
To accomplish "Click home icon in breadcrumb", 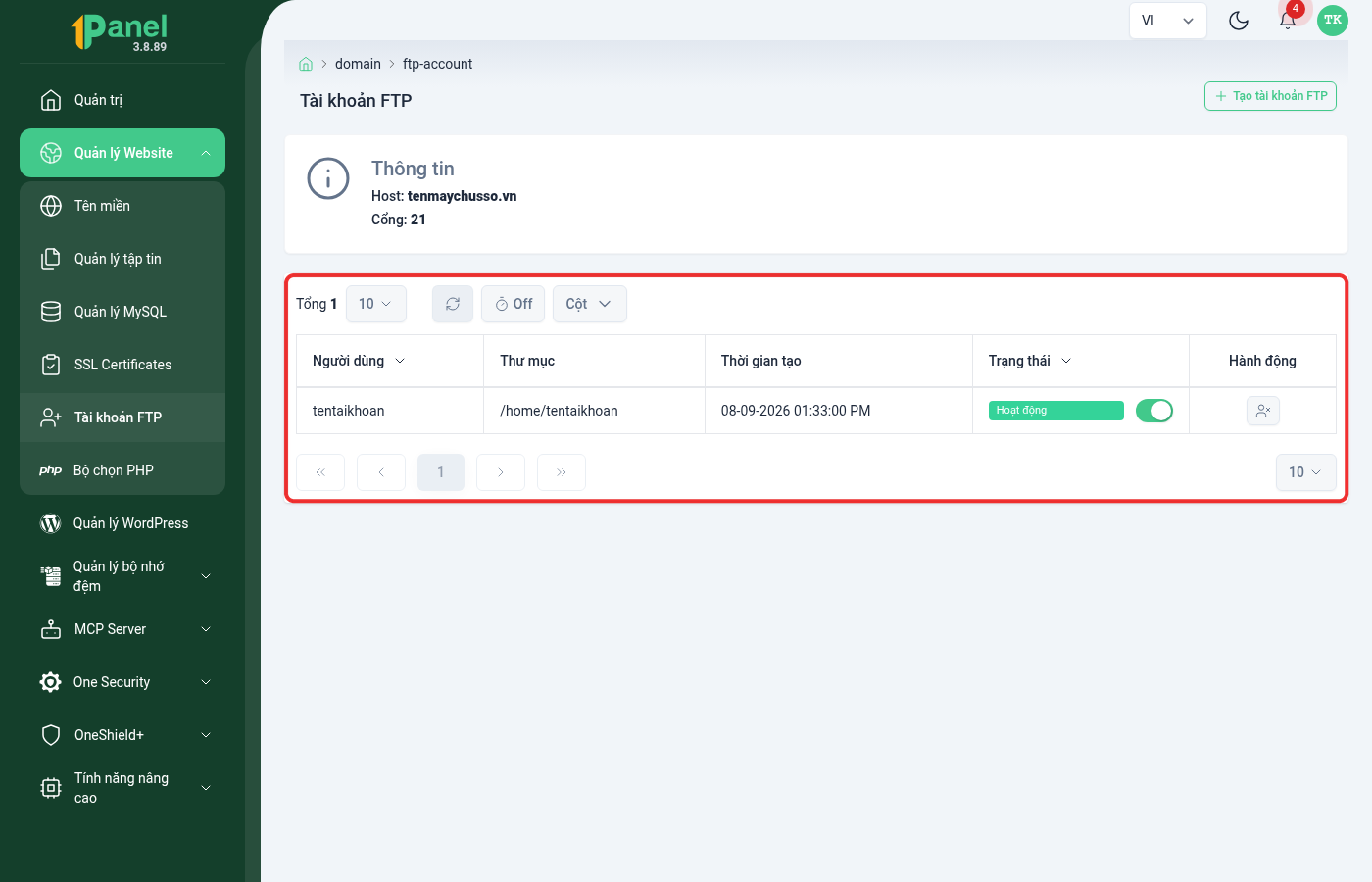I will [x=306, y=64].
